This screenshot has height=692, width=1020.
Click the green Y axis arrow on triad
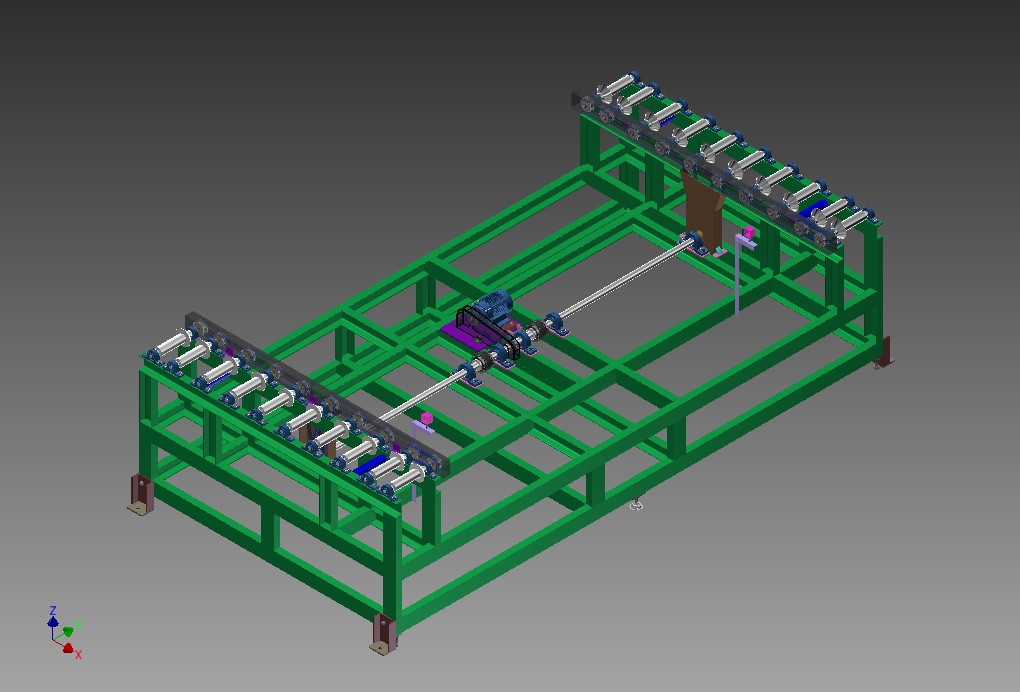coord(68,632)
